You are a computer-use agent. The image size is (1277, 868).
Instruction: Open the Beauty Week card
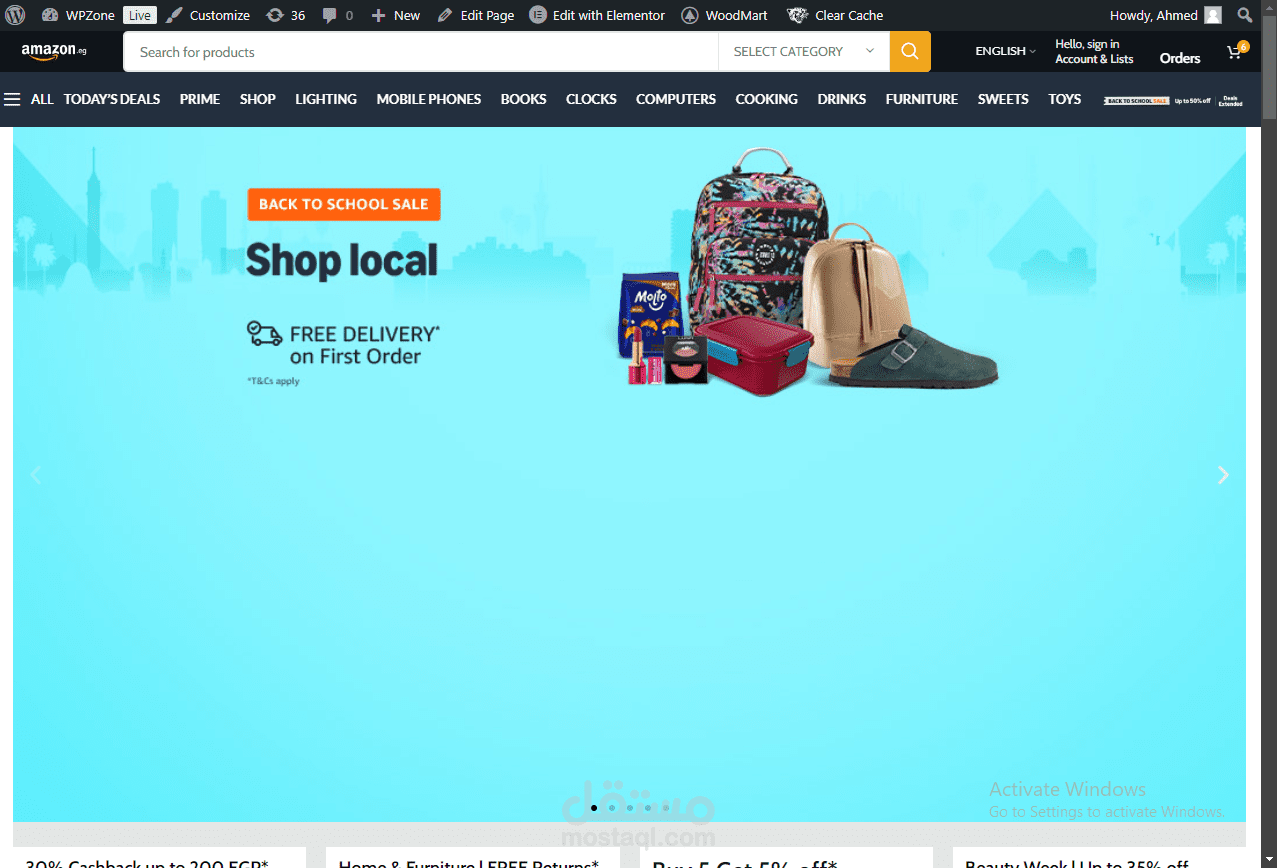tap(1099, 858)
